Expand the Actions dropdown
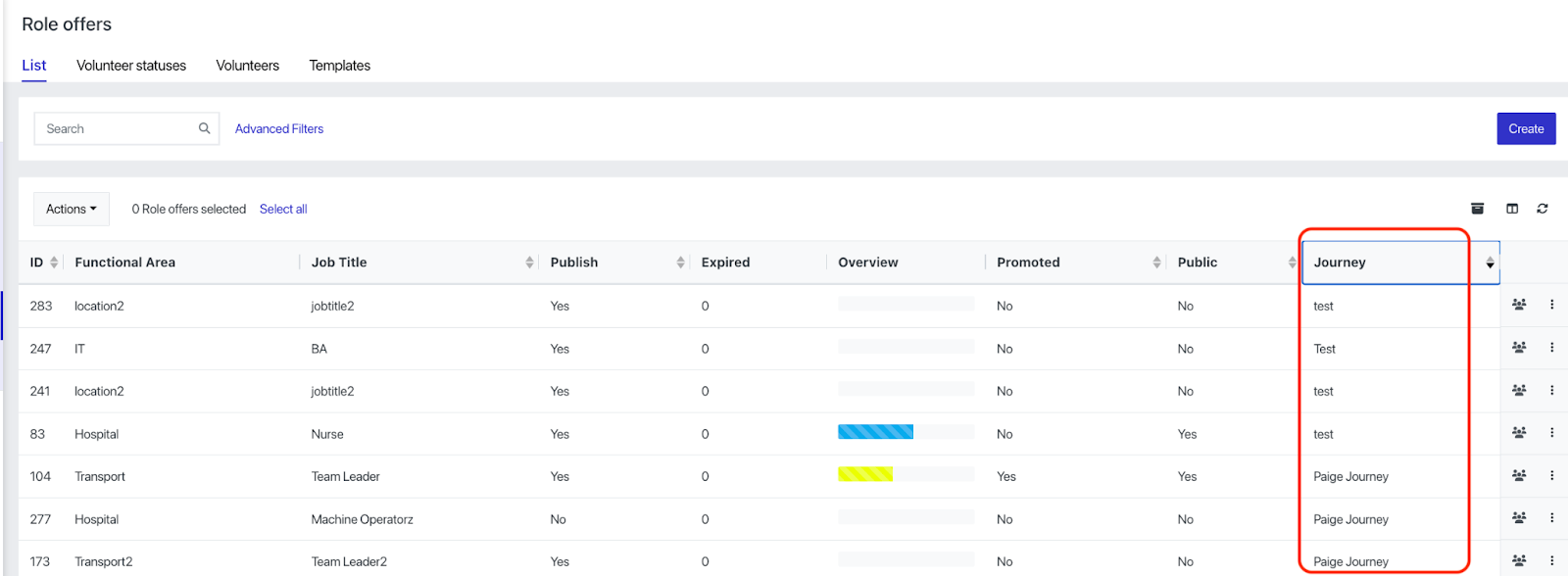Image resolution: width=1568 pixels, height=576 pixels. 72,209
